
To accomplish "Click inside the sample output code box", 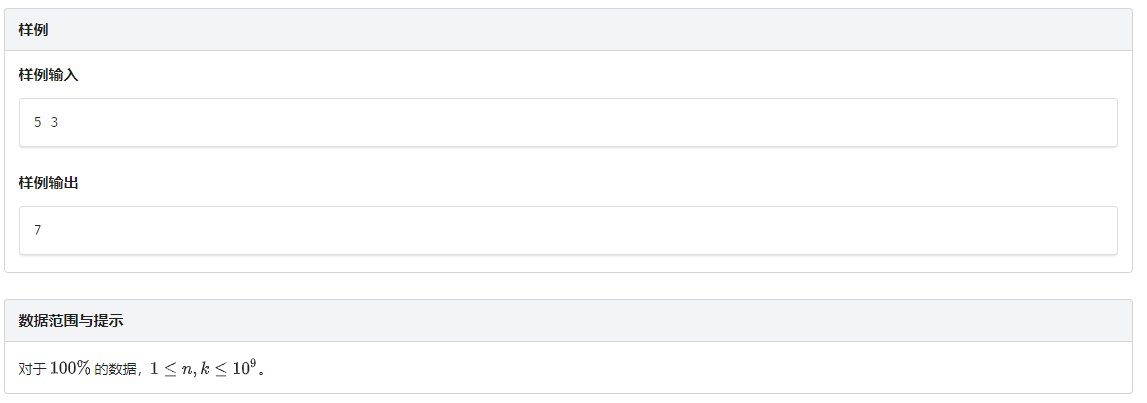I will click(x=568, y=230).
